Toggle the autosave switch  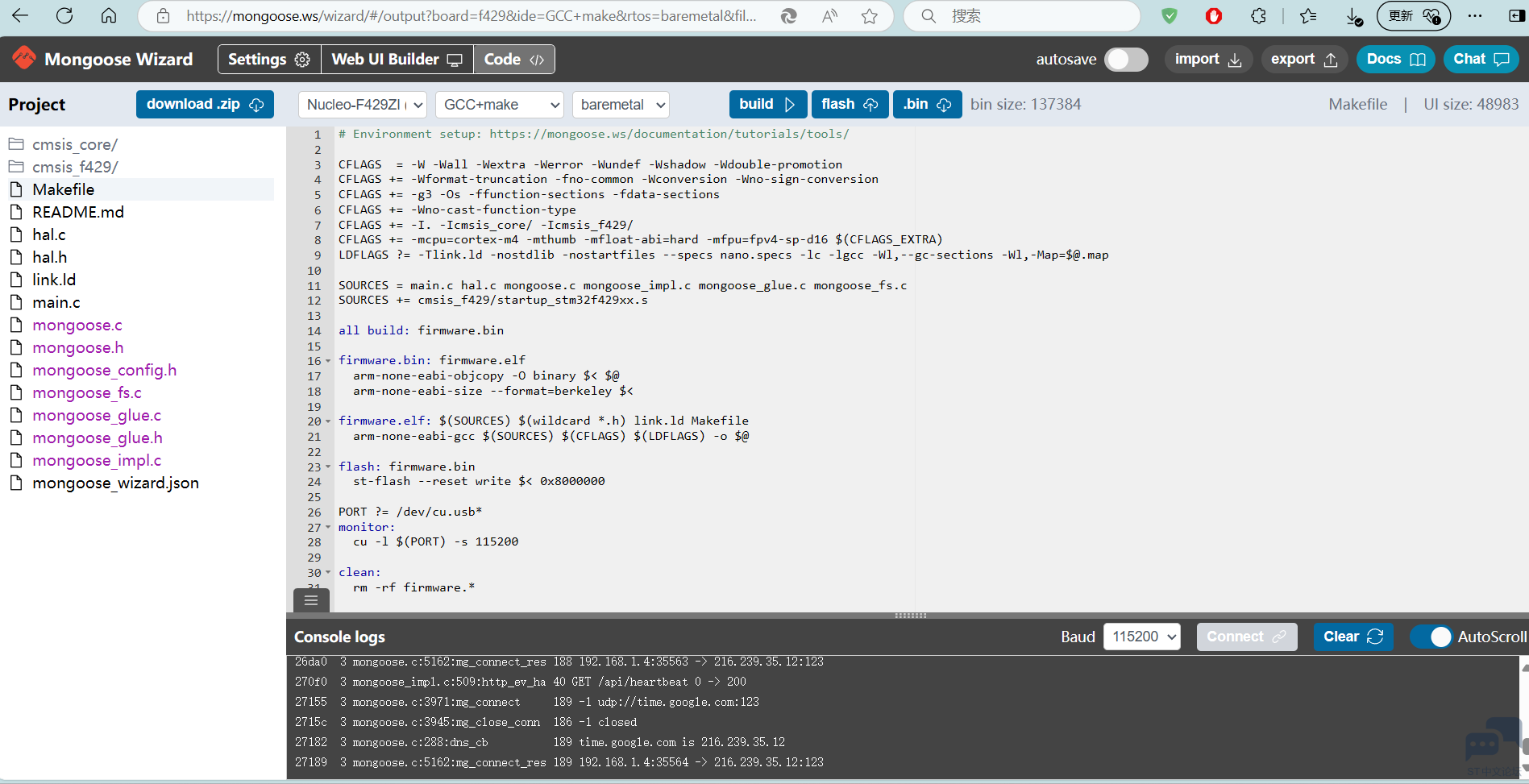coord(1126,59)
